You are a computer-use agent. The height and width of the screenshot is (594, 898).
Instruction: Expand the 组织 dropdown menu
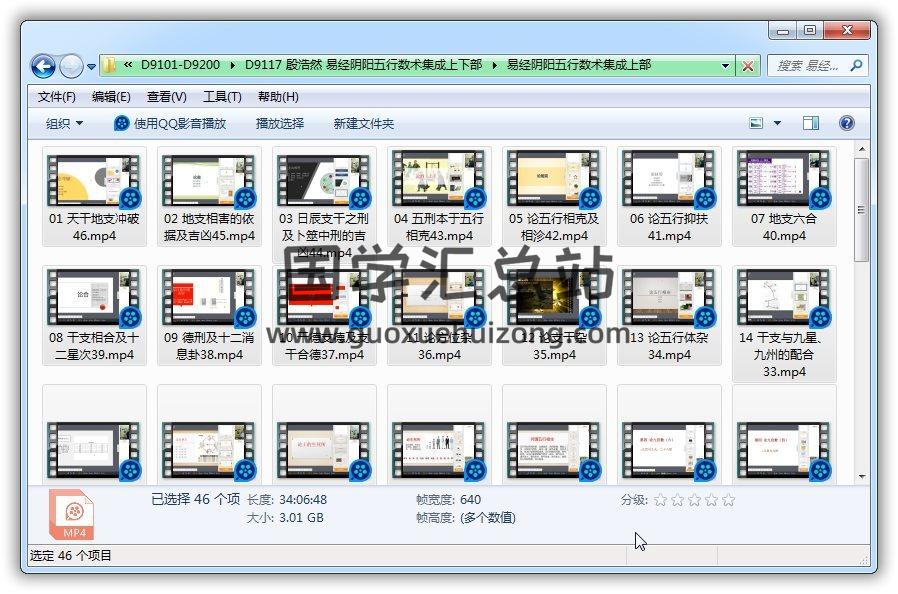click(x=65, y=123)
